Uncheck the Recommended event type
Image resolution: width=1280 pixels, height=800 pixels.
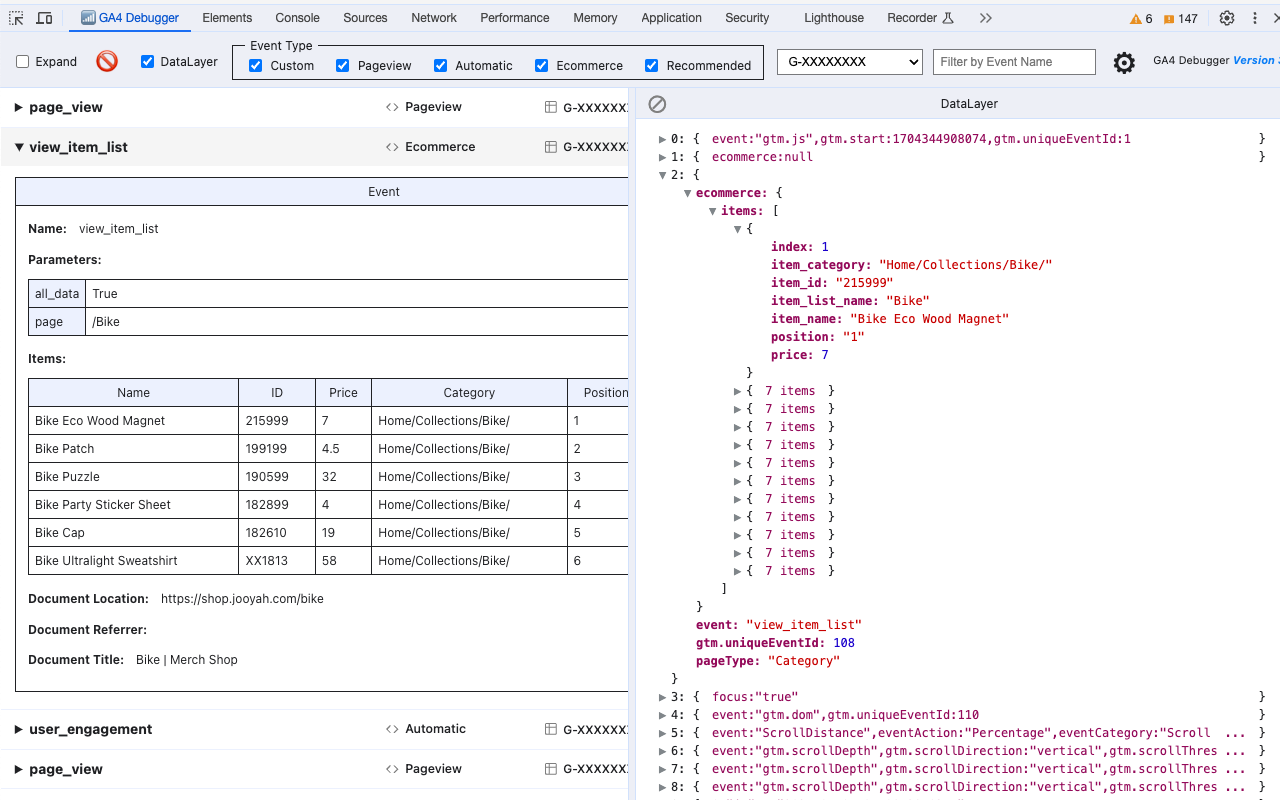(651, 65)
